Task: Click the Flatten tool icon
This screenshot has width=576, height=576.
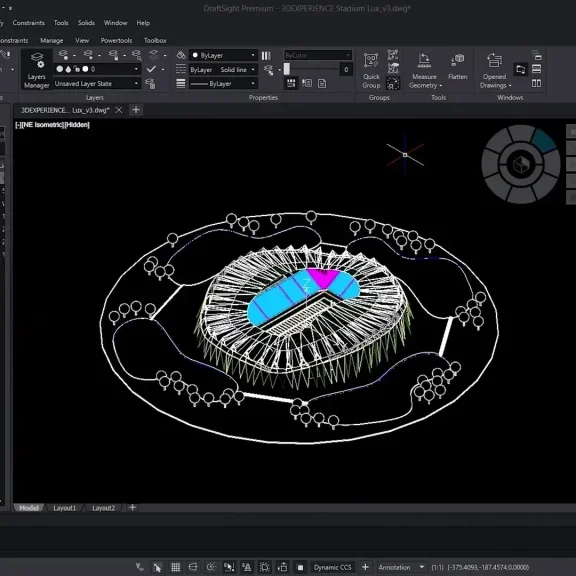Action: pos(458,59)
